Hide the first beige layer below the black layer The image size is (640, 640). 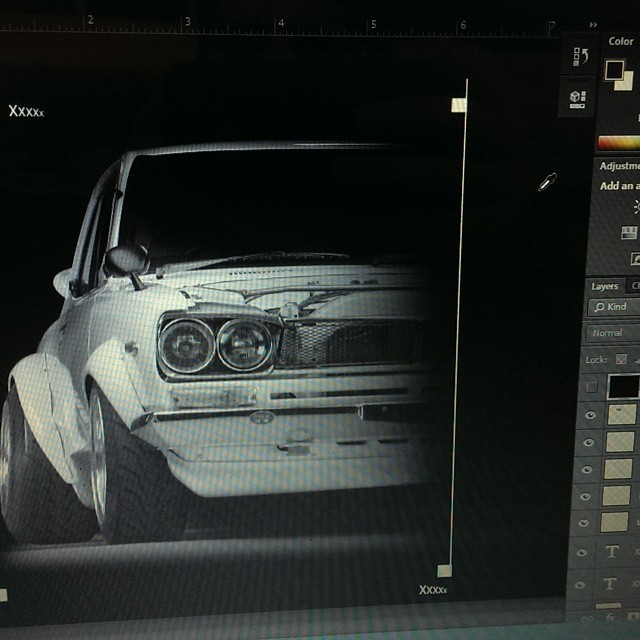pos(590,416)
